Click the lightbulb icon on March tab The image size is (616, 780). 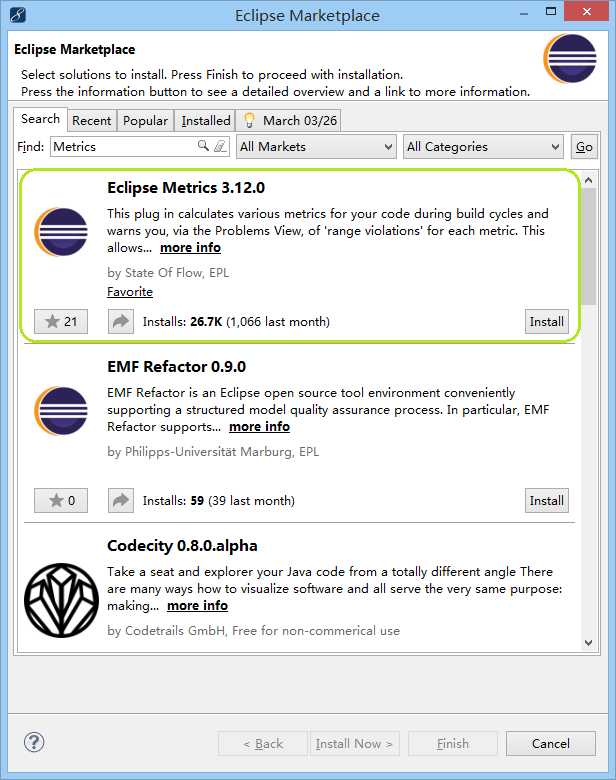click(x=249, y=120)
